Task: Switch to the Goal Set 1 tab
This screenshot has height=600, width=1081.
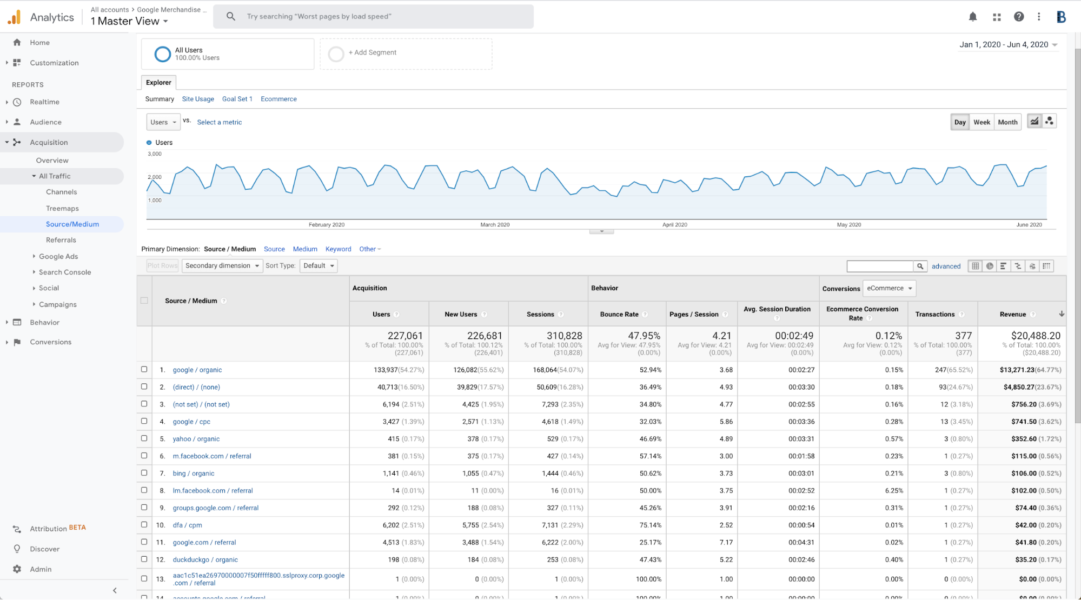Action: coord(237,99)
